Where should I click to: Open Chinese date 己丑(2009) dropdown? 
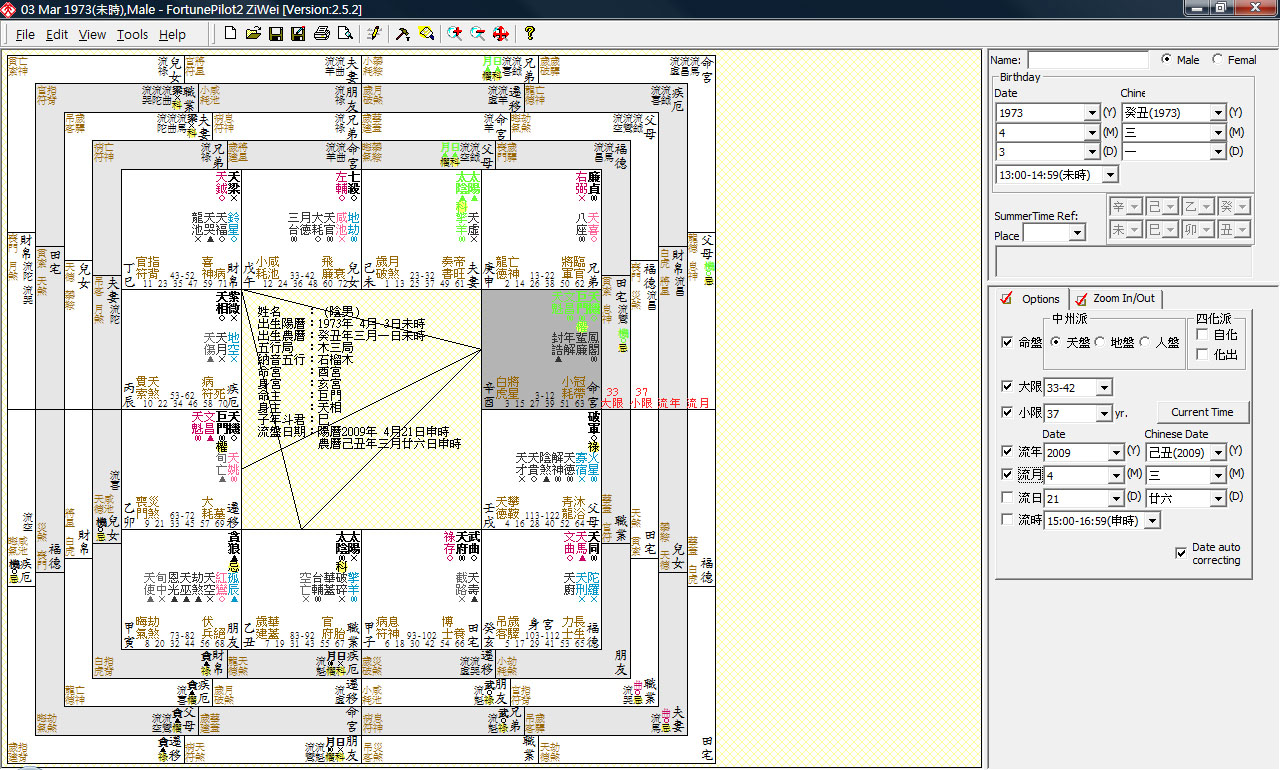[1217, 453]
